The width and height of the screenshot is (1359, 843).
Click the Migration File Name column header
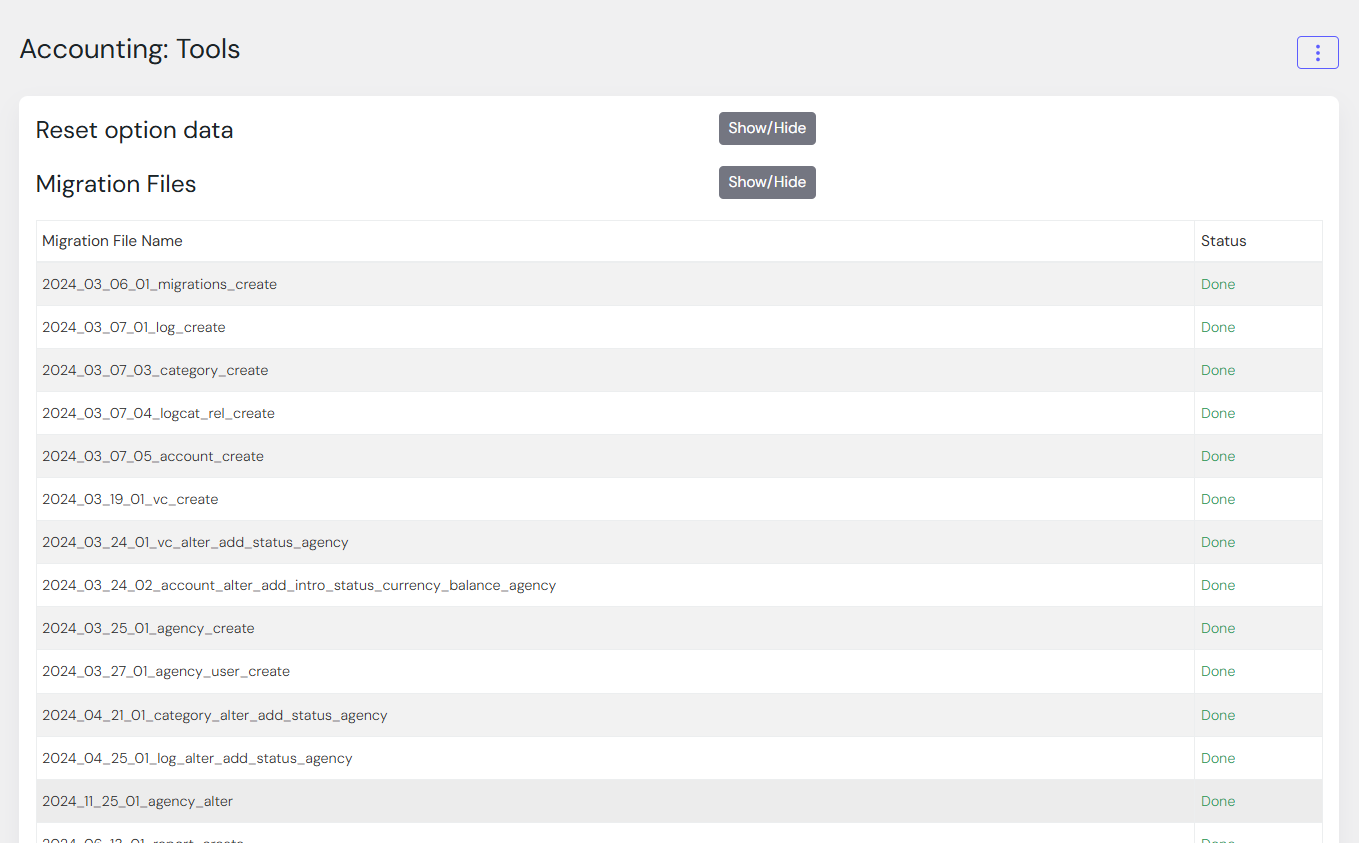112,241
